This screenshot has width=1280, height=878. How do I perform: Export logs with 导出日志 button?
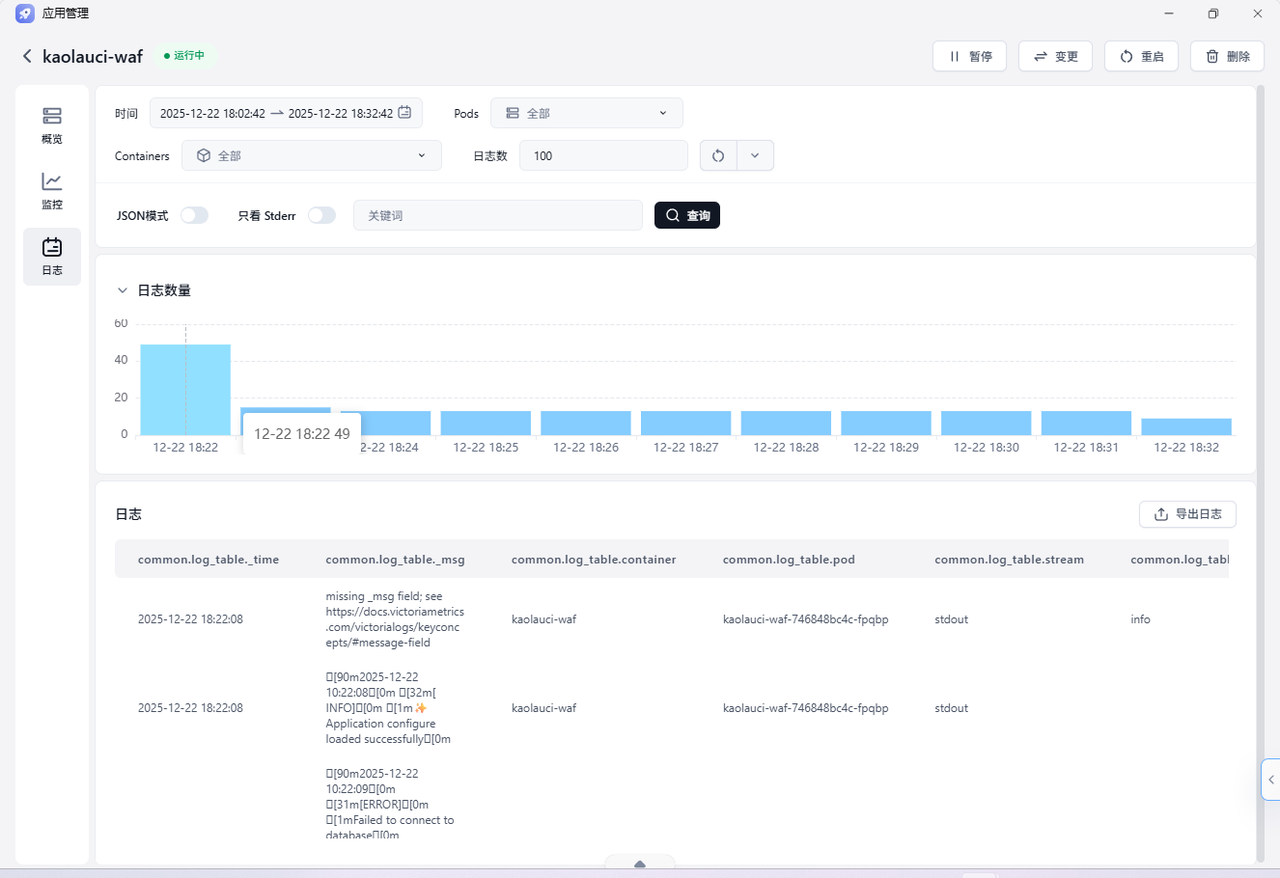click(x=1188, y=514)
